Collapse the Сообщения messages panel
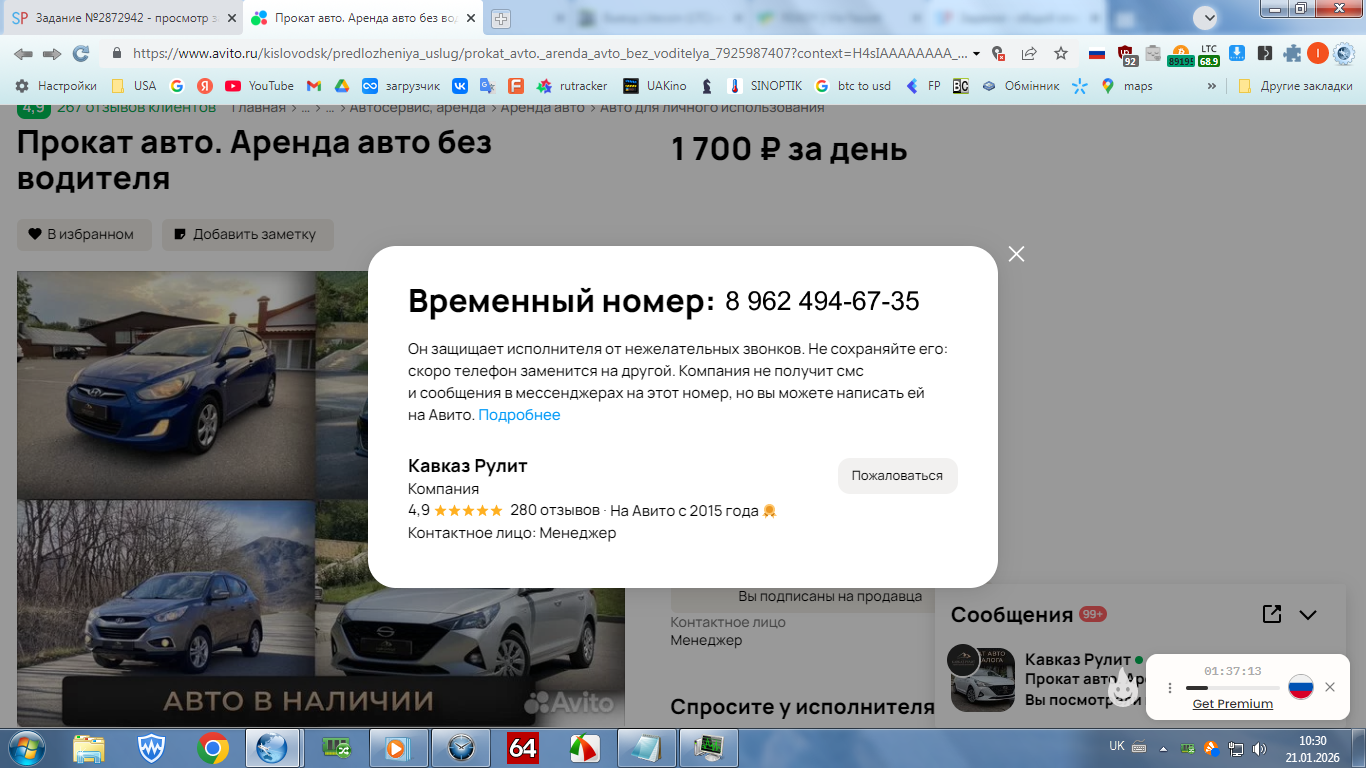The image size is (1366, 768). 1308,615
